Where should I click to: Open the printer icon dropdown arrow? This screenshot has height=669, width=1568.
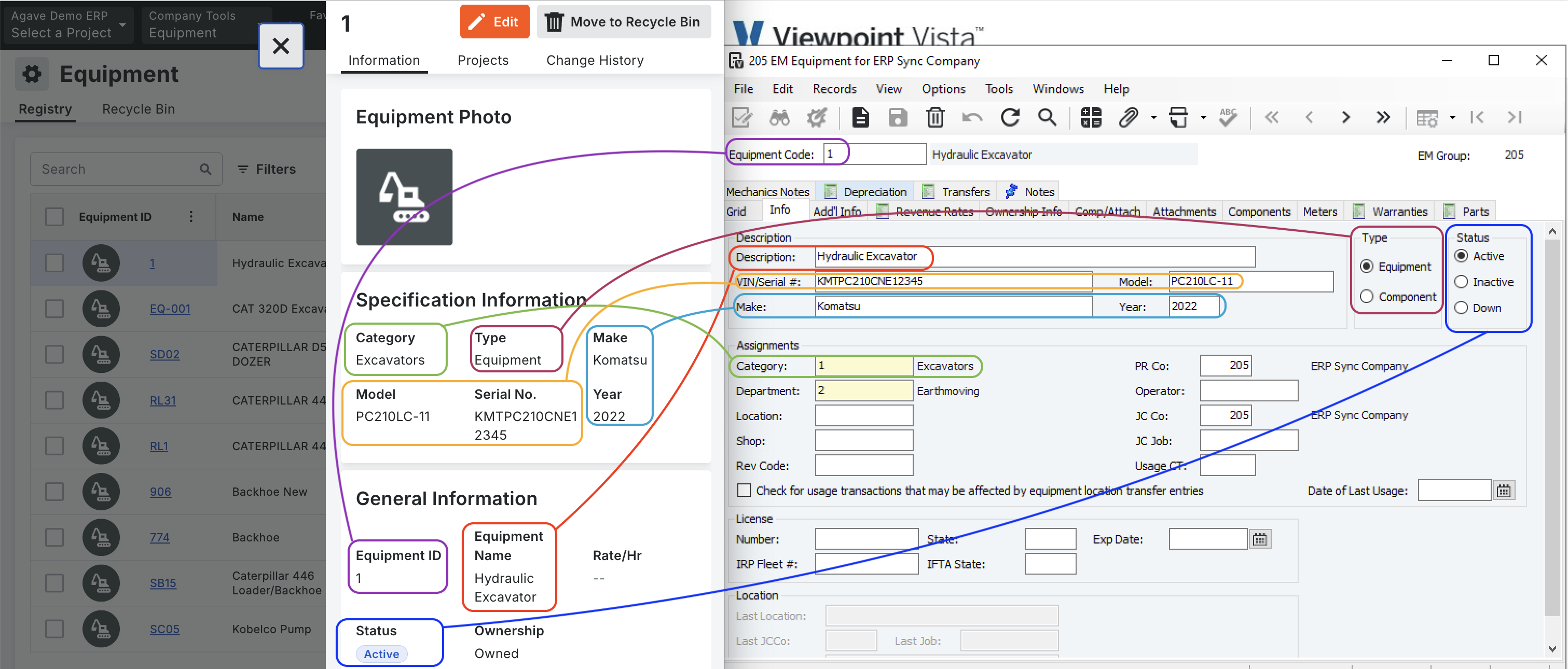pyautogui.click(x=1203, y=117)
